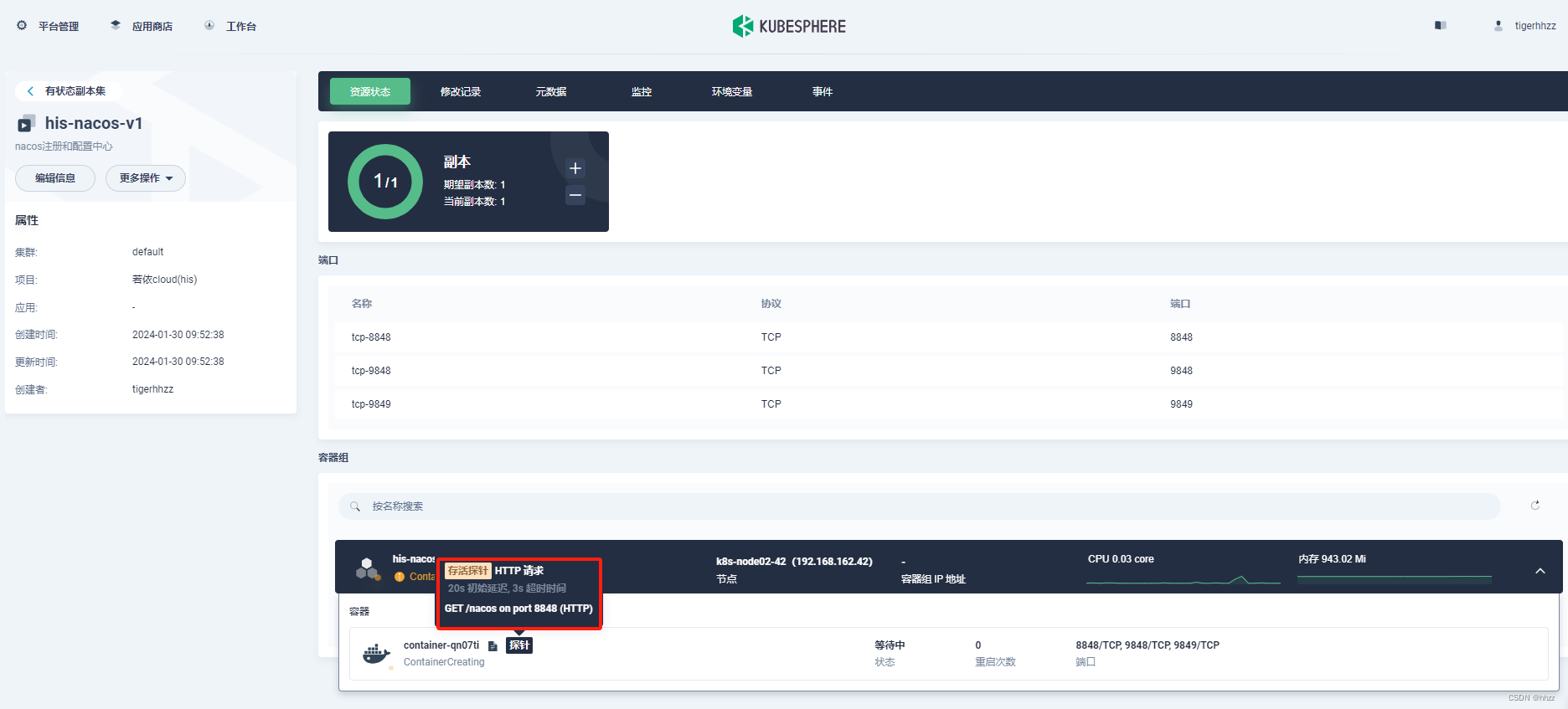Image resolution: width=1568 pixels, height=709 pixels.
Task: Click the 应用商店 menu label
Action: click(152, 27)
